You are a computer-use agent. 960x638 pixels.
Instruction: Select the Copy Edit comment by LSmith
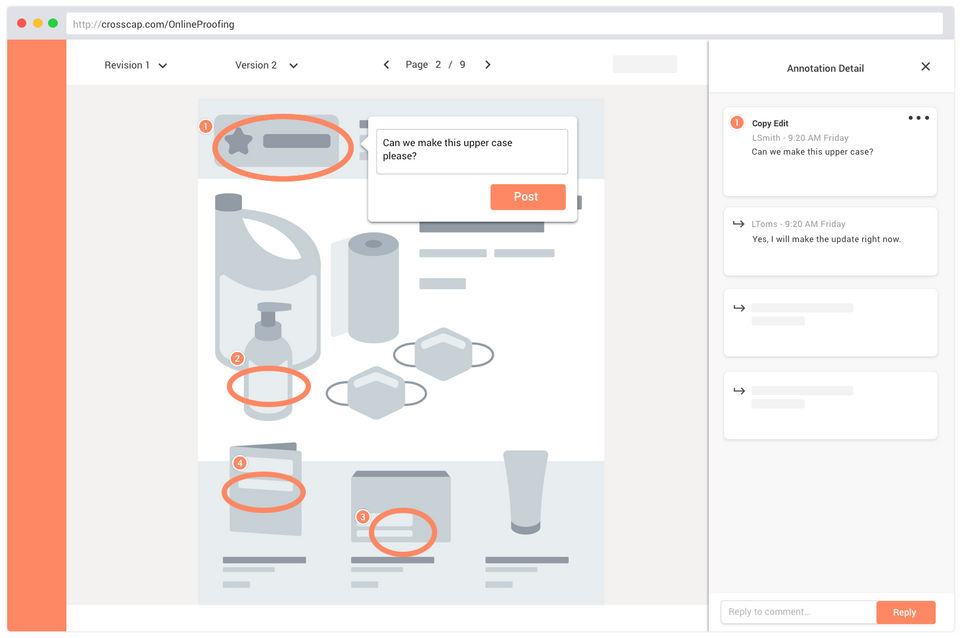pyautogui.click(x=830, y=151)
